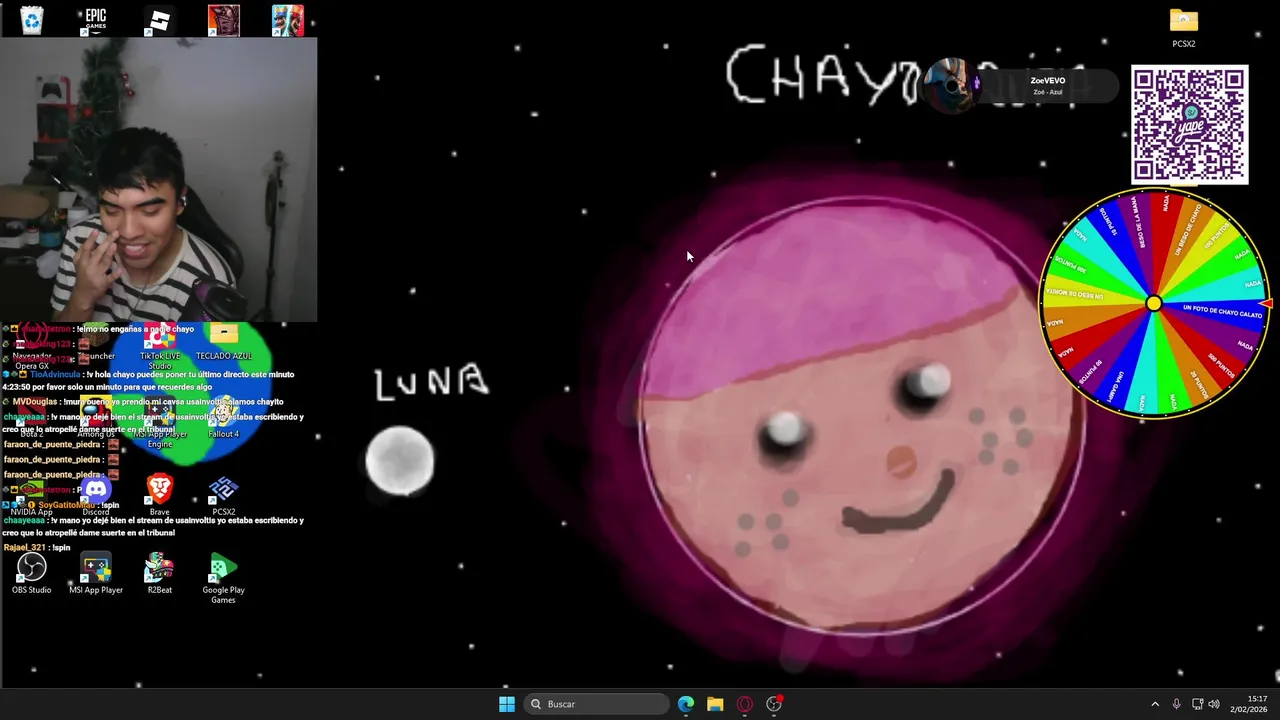
Task: Open Microsoft Edge from the taskbar
Action: (x=686, y=704)
